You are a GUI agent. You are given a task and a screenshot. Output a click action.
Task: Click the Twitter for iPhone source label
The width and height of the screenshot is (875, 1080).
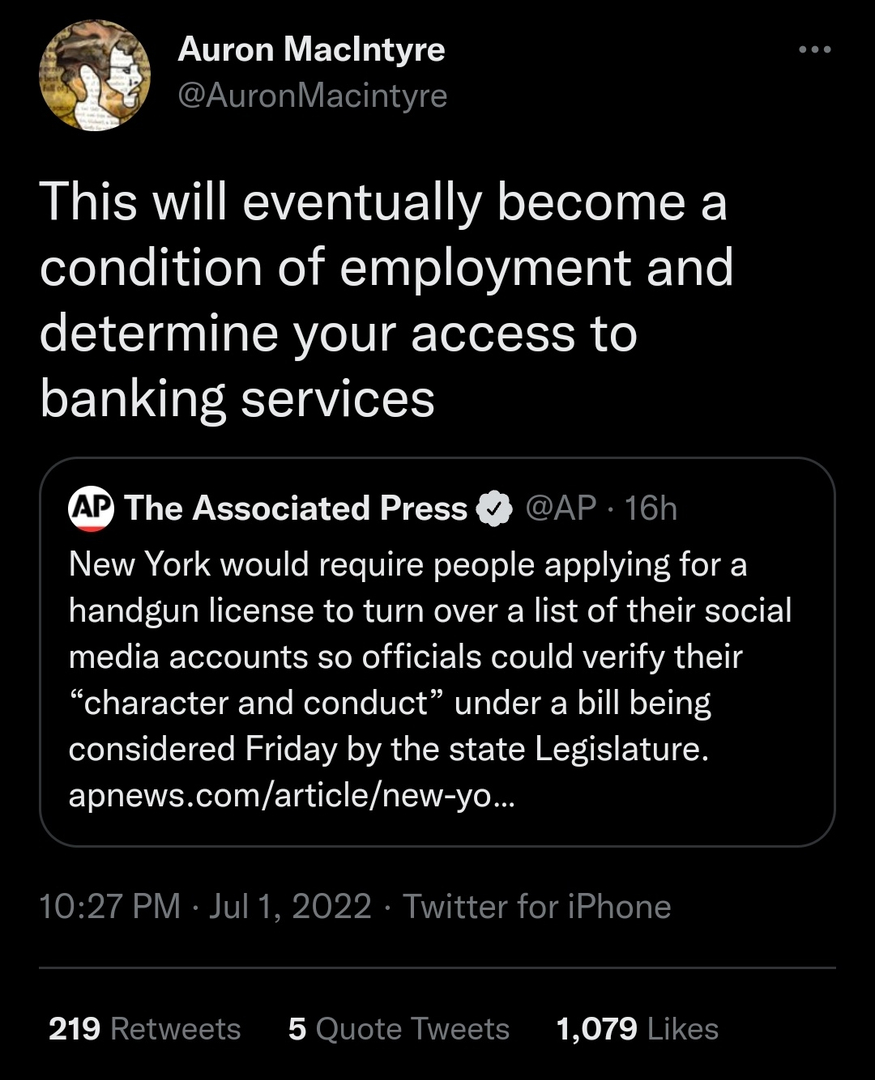tap(537, 907)
